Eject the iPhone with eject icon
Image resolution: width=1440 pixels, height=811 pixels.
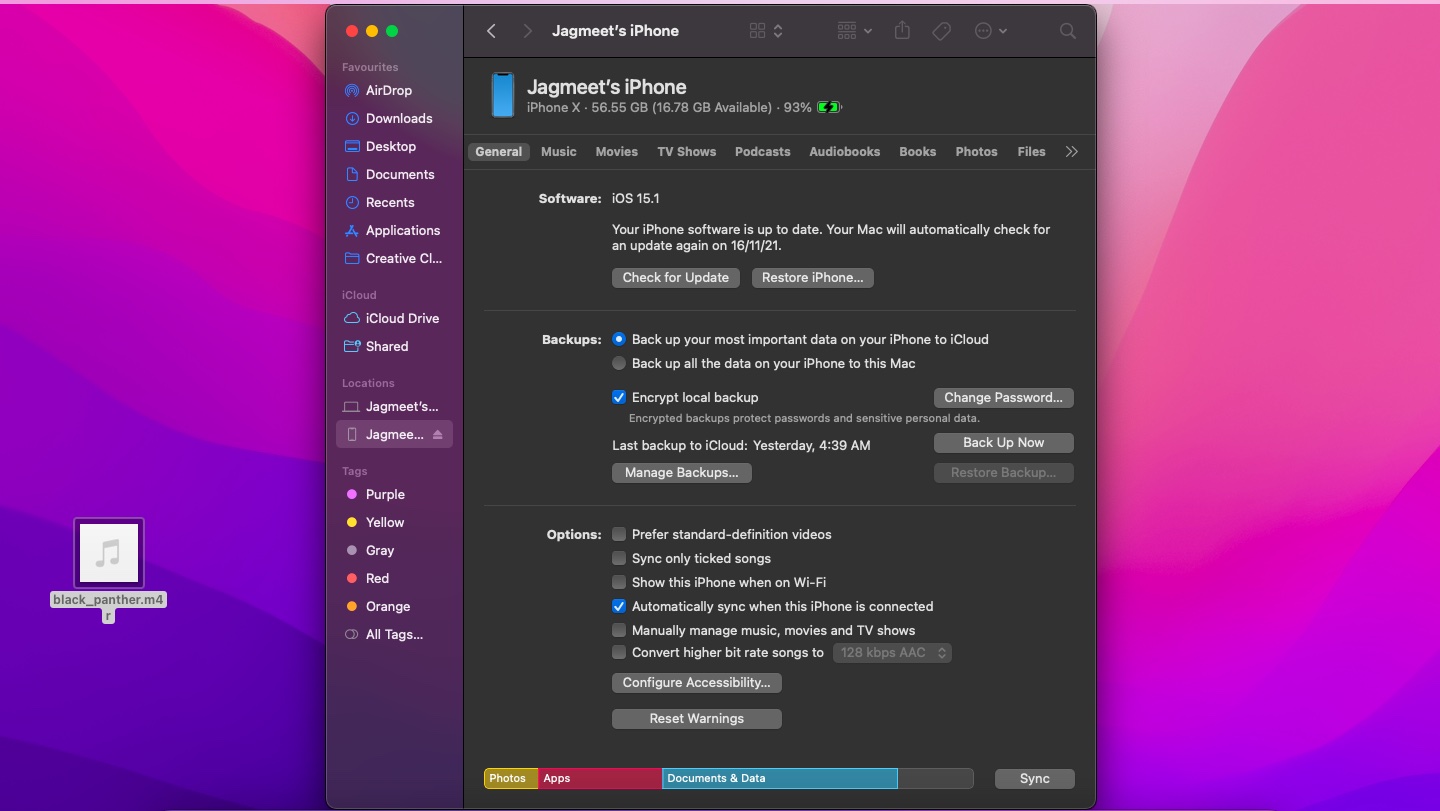[x=437, y=434]
